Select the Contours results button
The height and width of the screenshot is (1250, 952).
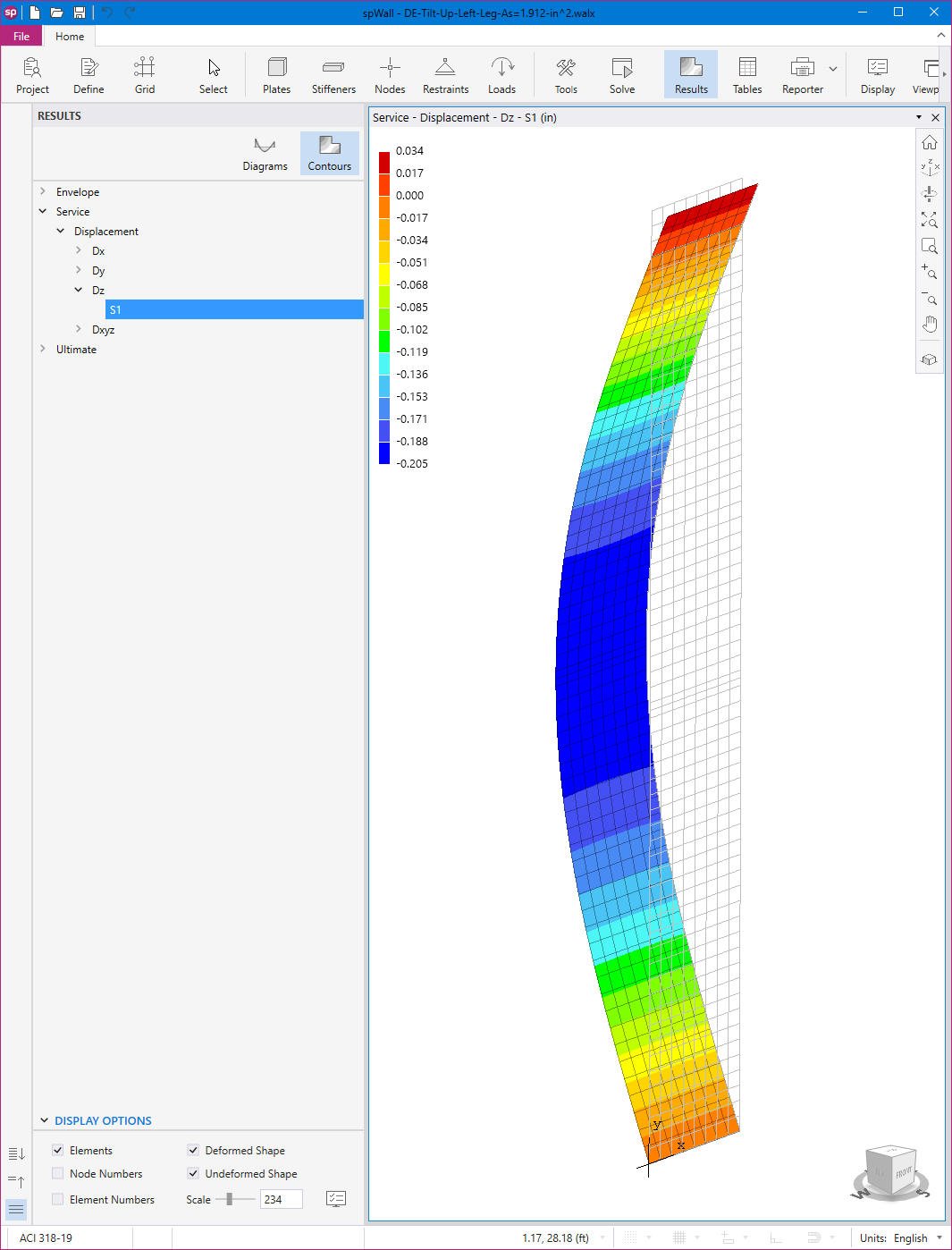point(330,153)
